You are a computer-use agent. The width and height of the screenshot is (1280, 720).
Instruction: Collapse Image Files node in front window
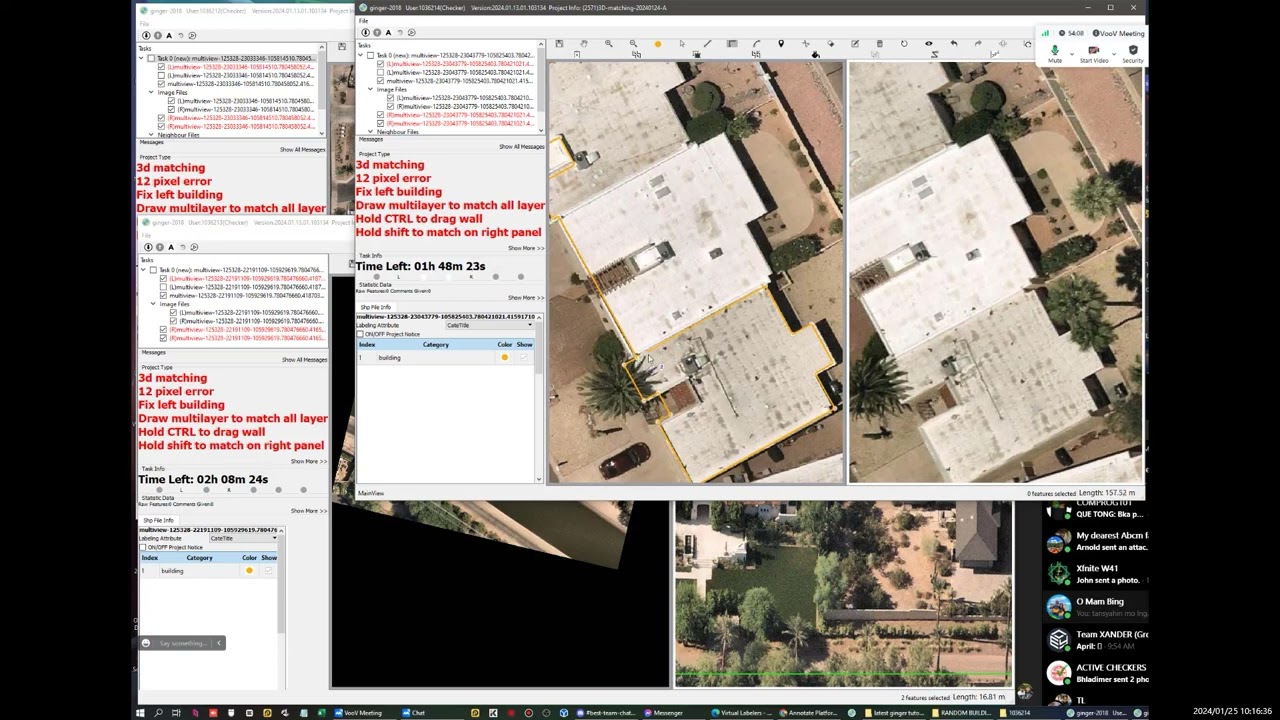(x=370, y=89)
